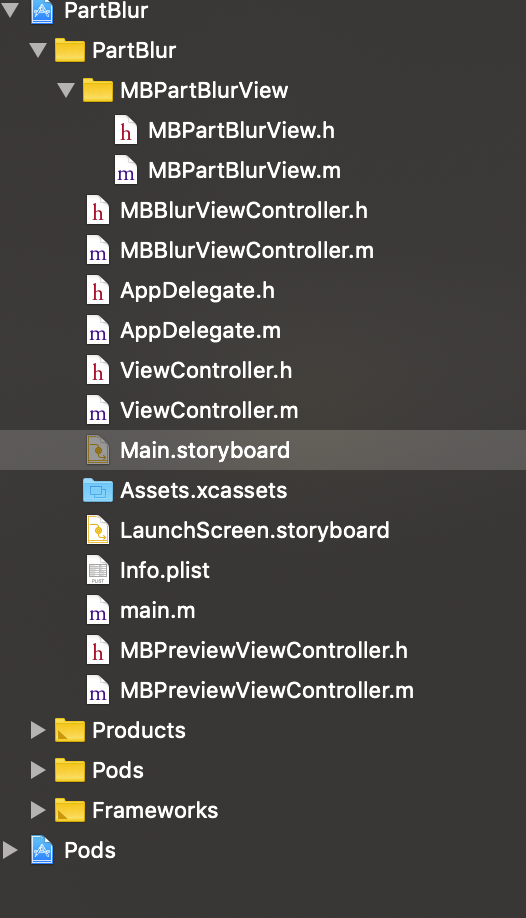
Task: Click the MBPartBlurView.m implementation file icon
Action: pyautogui.click(x=126, y=170)
